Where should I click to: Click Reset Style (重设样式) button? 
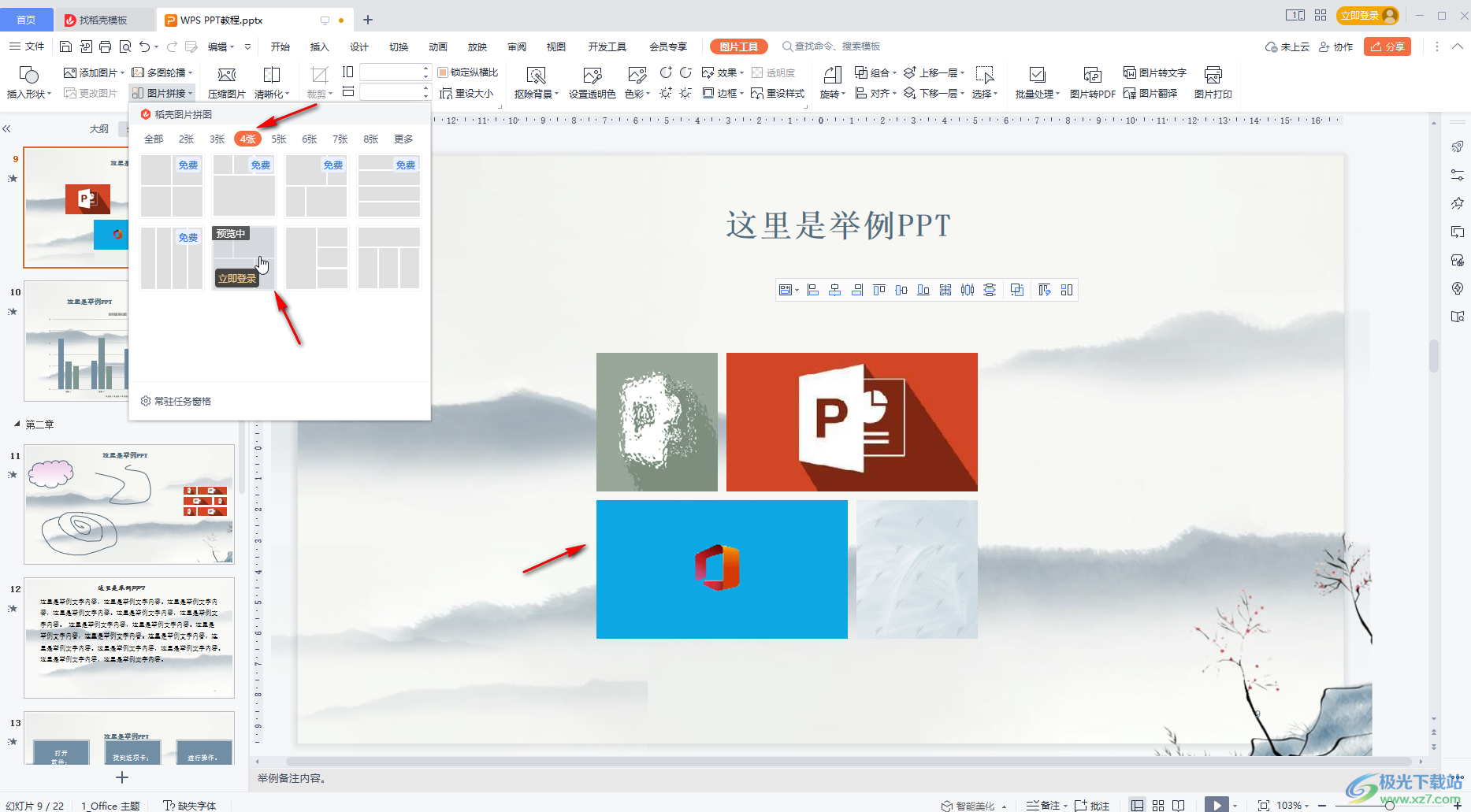click(778, 93)
